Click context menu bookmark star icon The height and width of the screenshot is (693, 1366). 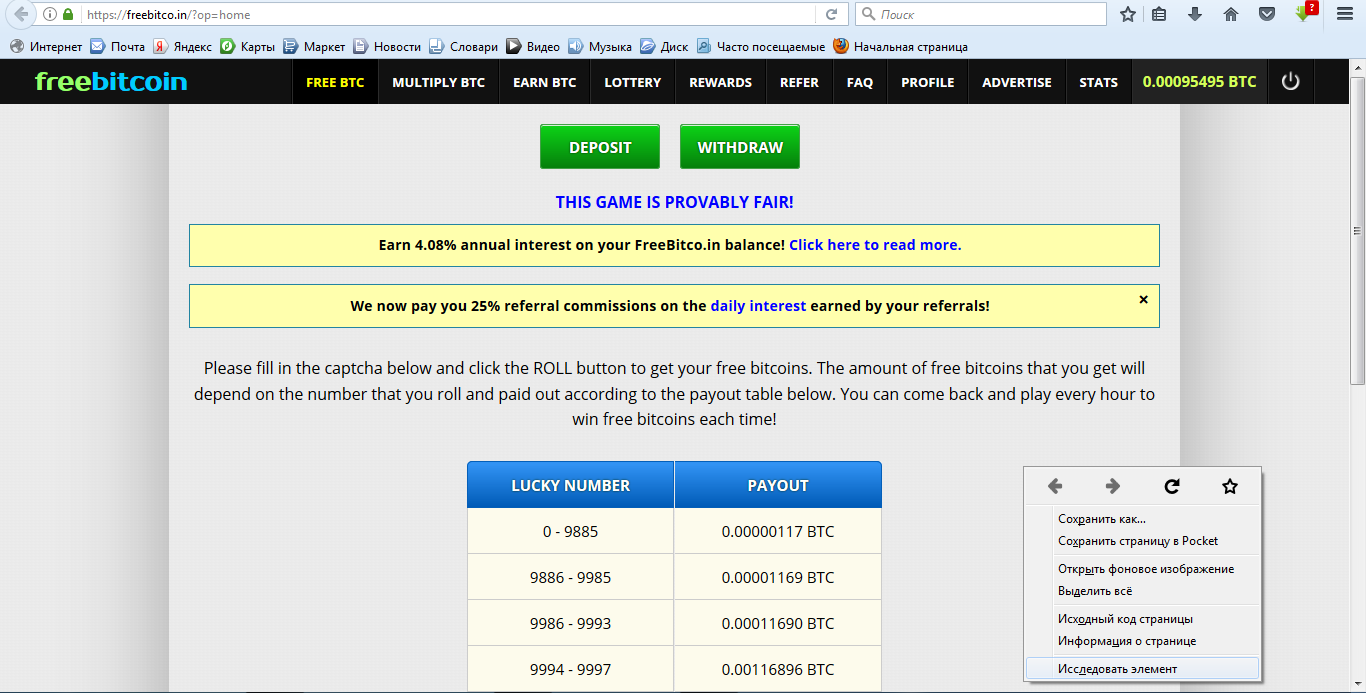click(x=1230, y=487)
